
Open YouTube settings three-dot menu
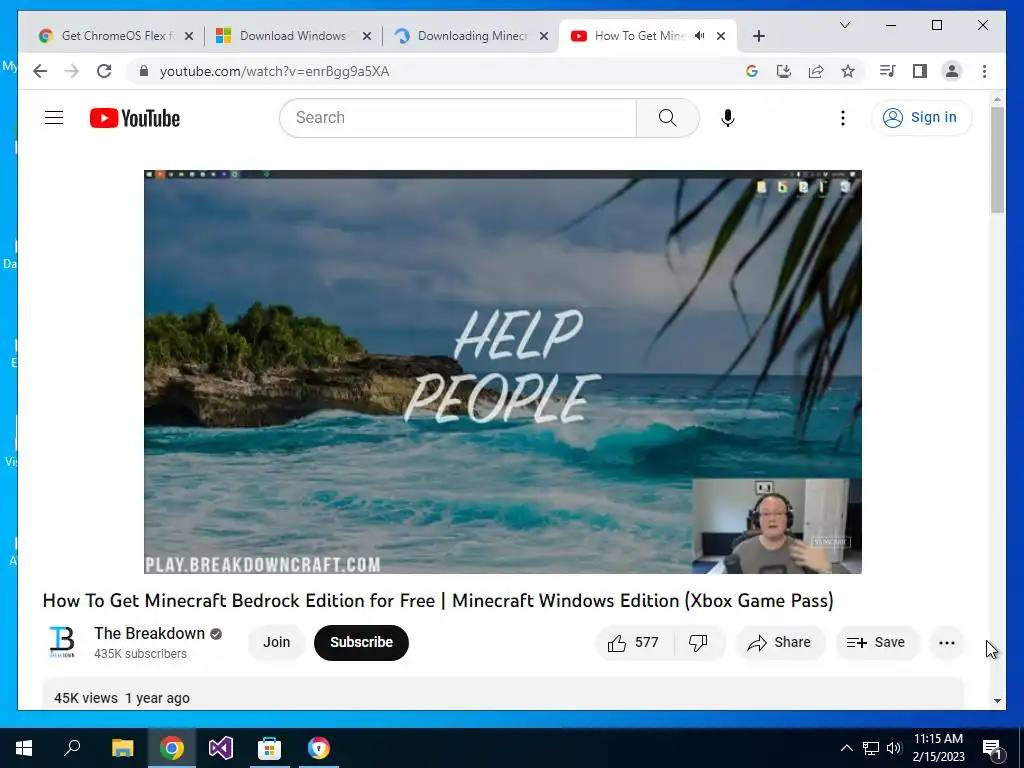click(842, 118)
